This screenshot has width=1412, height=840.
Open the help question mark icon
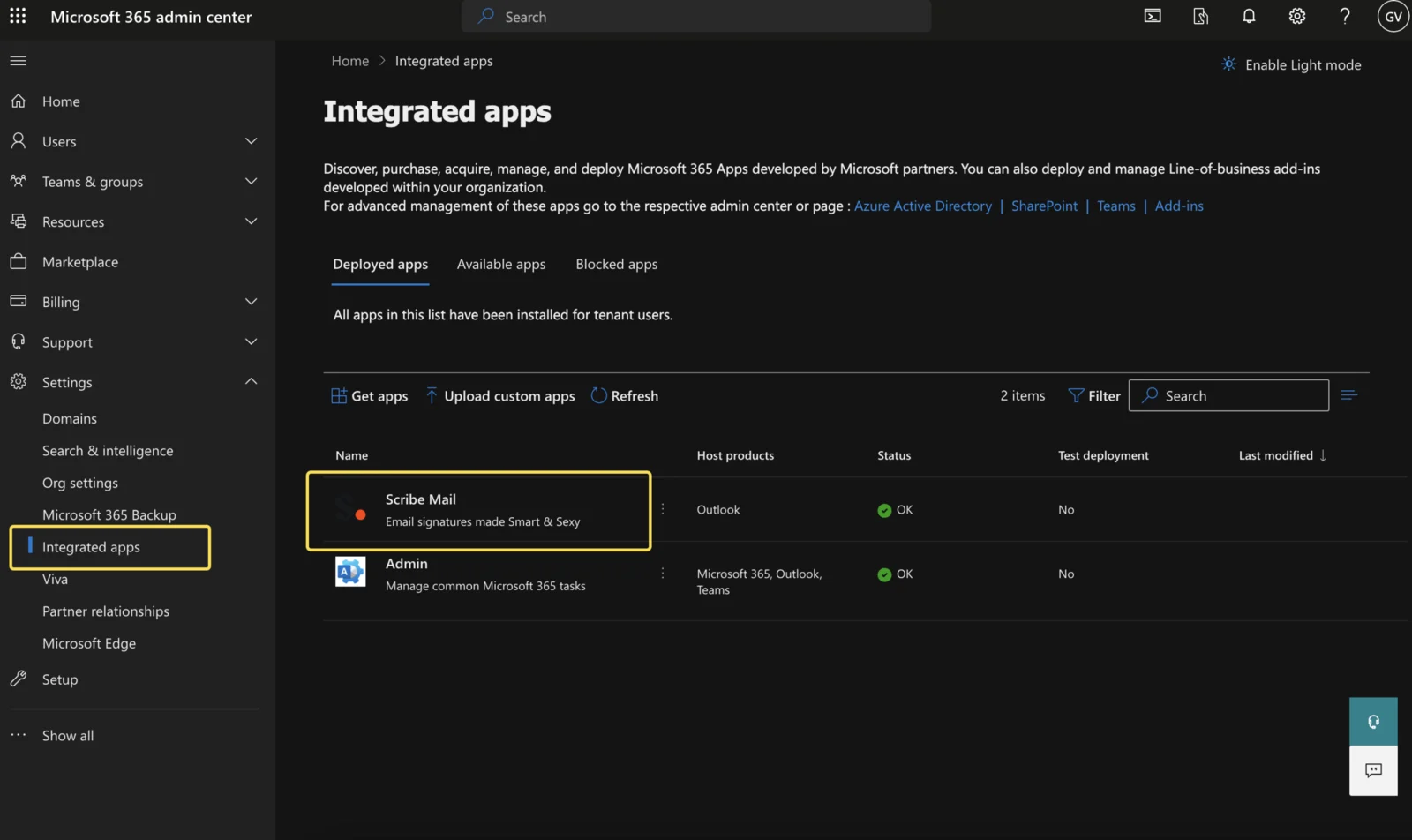point(1345,16)
